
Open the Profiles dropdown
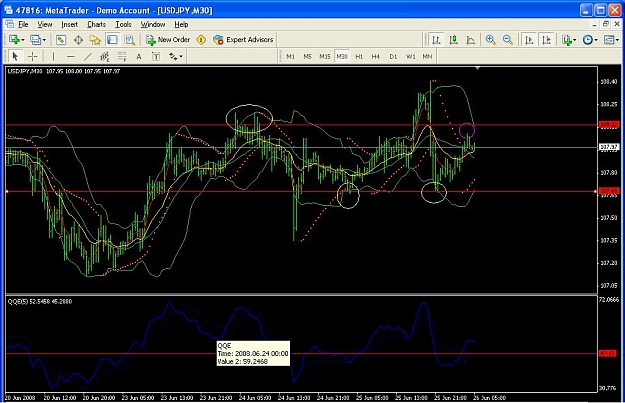(x=38, y=40)
